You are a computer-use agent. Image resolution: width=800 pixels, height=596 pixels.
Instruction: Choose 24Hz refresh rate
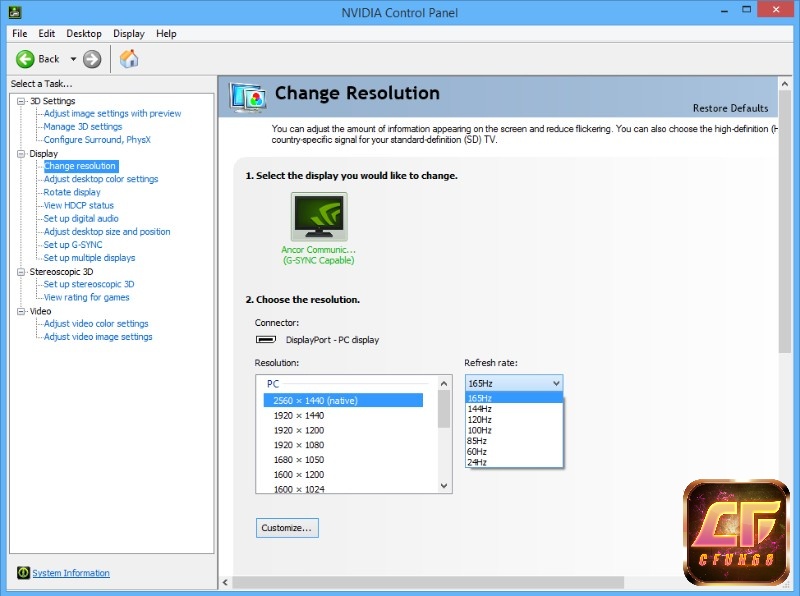coord(514,462)
